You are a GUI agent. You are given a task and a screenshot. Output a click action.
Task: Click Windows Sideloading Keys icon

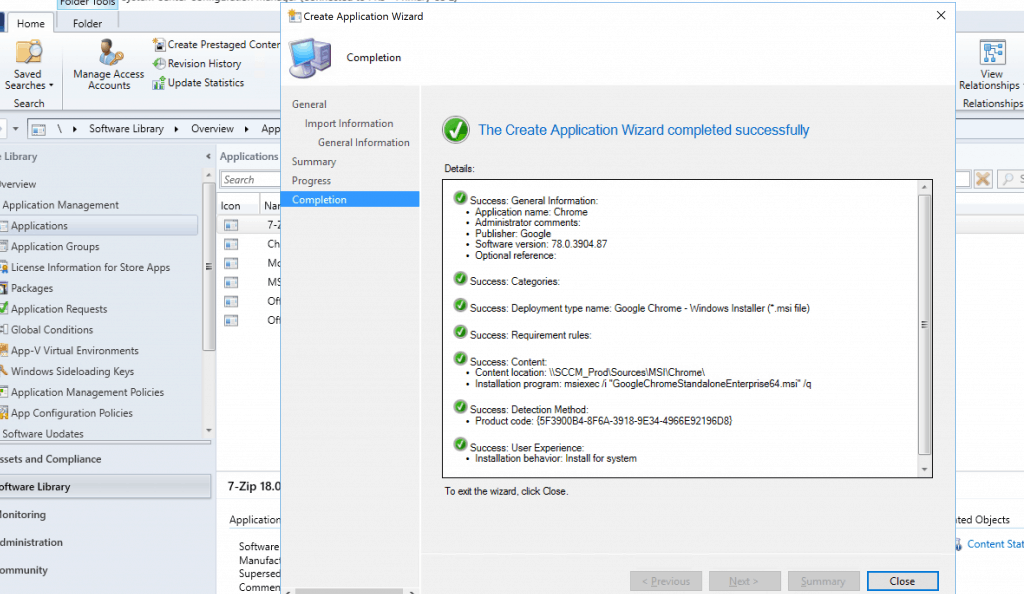4,371
